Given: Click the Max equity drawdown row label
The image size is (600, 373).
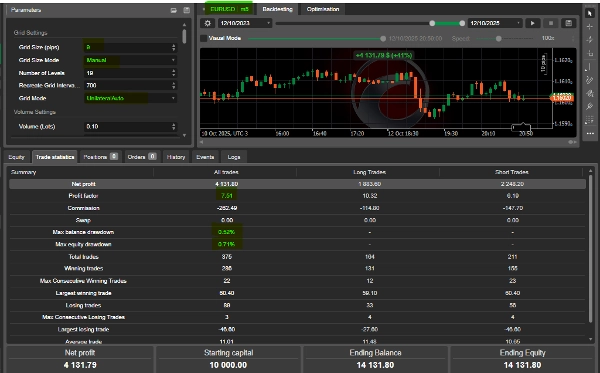Looking at the screenshot, I should coord(83,244).
